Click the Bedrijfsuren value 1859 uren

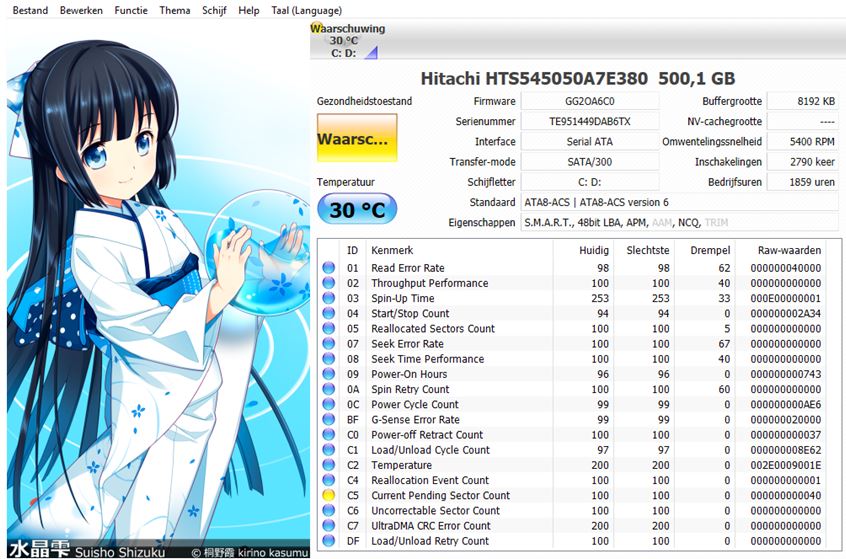(x=803, y=182)
